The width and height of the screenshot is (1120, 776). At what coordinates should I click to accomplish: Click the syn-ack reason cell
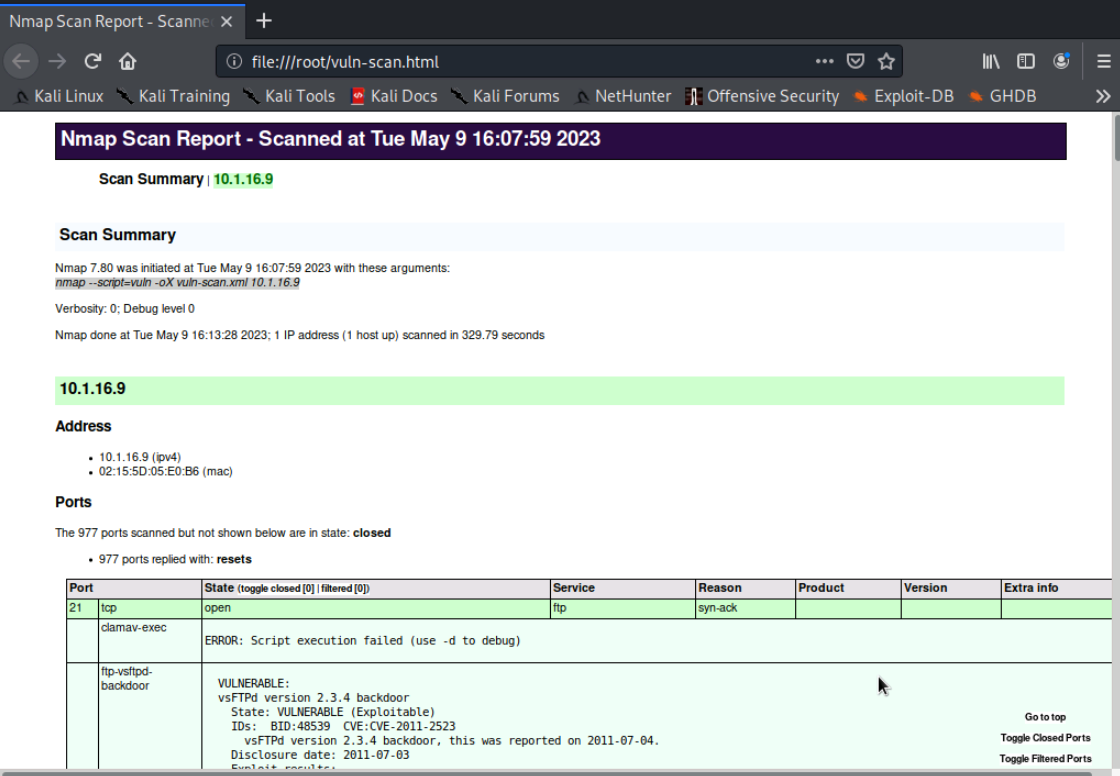745,608
